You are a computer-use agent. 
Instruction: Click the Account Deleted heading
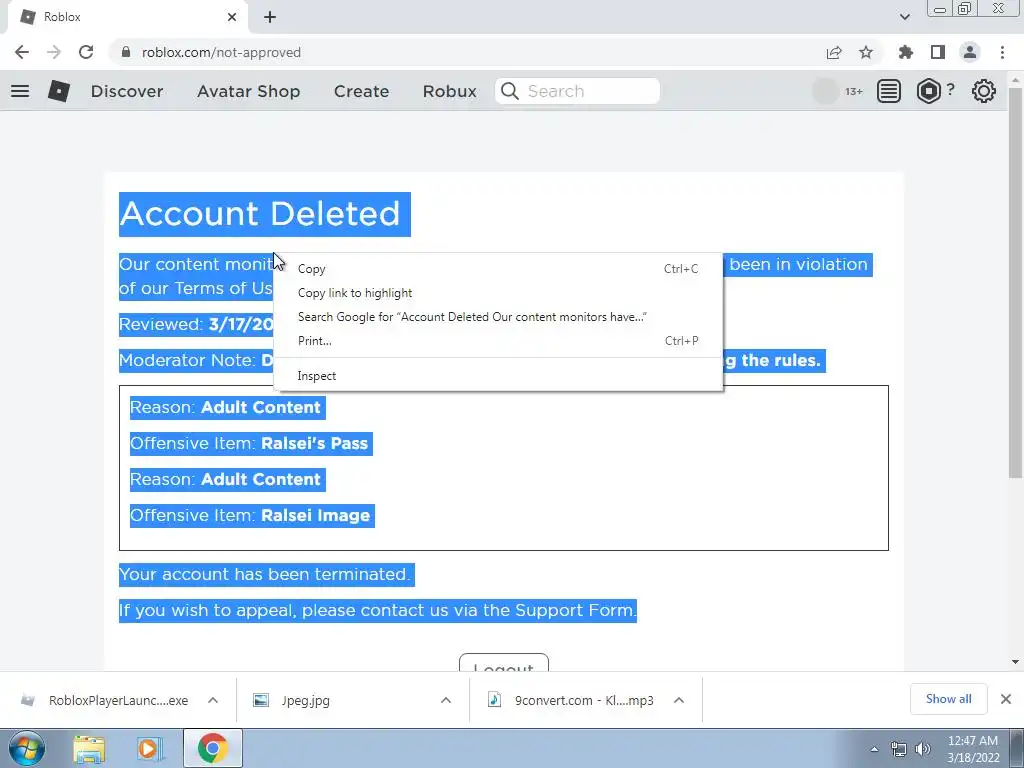click(260, 214)
